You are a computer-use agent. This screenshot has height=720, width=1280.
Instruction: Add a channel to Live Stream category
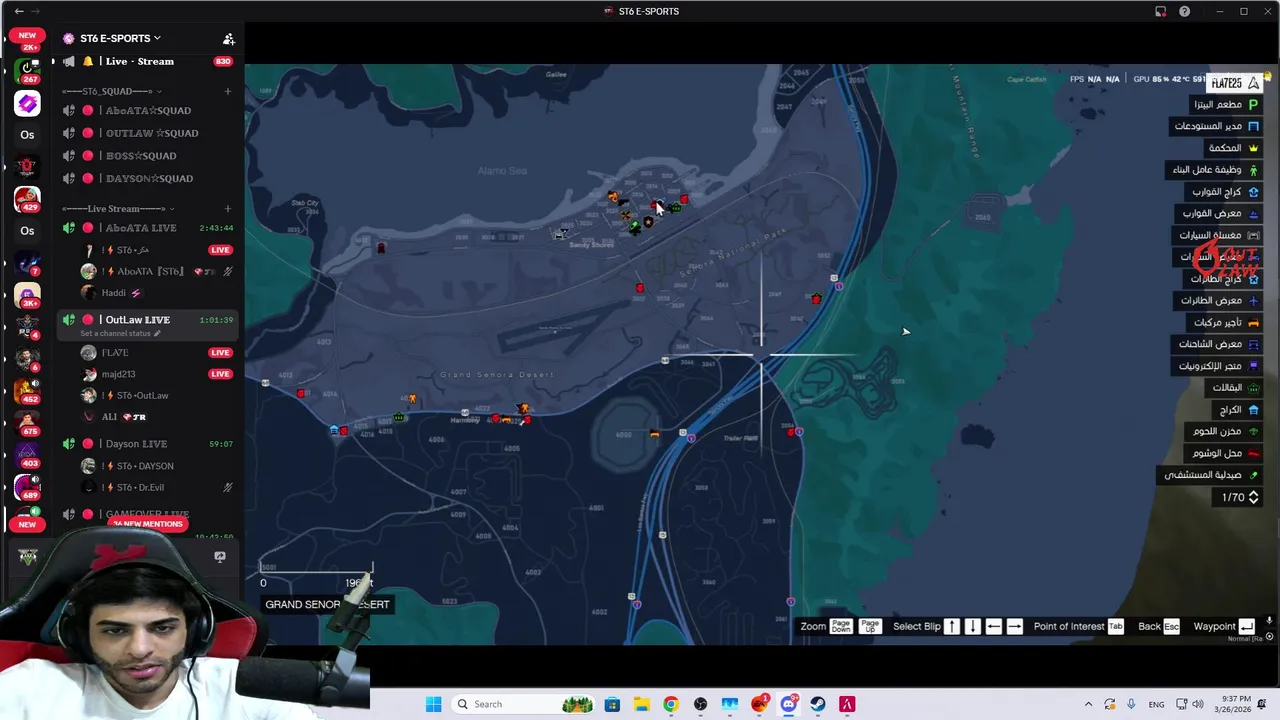[227, 208]
